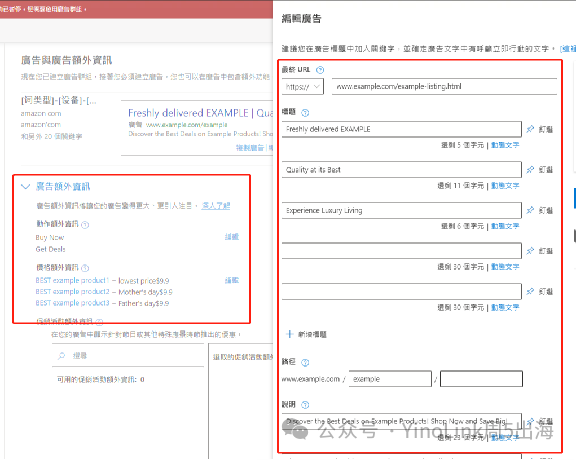Click the empty second path field
Screen dimensions: 576x460
(481, 379)
